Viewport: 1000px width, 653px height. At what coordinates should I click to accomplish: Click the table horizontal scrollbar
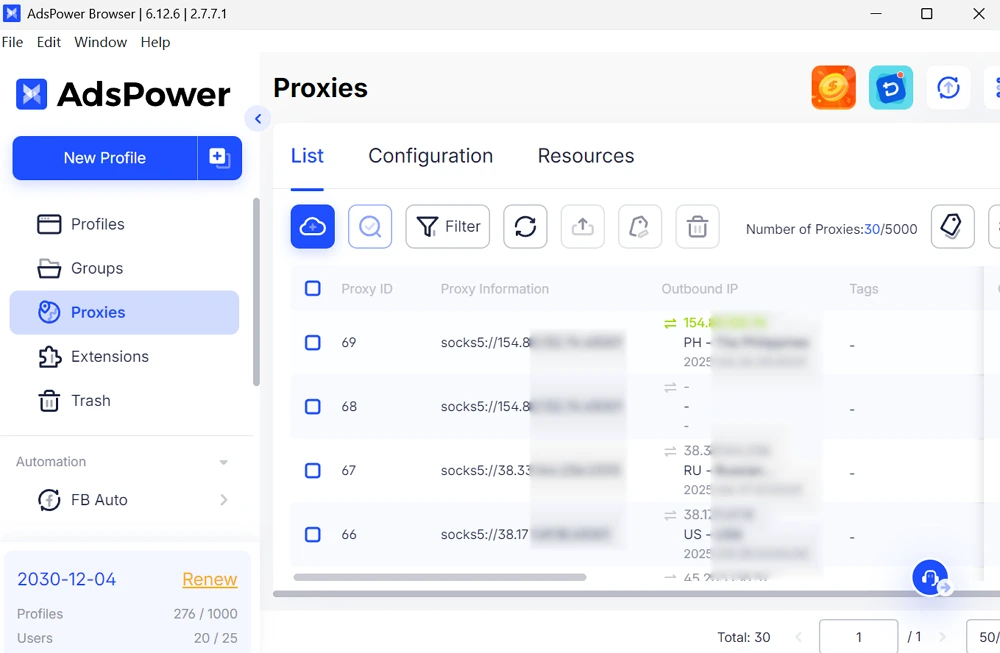pyautogui.click(x=439, y=577)
